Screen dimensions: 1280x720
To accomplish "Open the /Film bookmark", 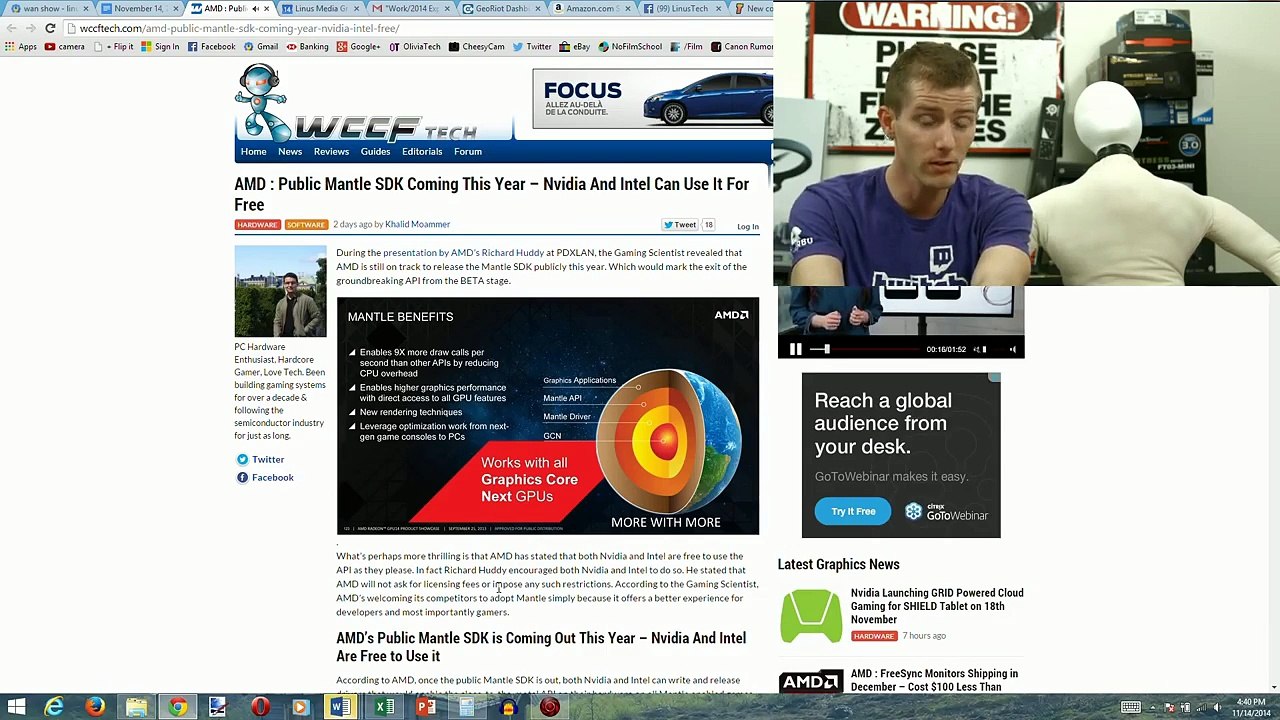I will click(687, 47).
